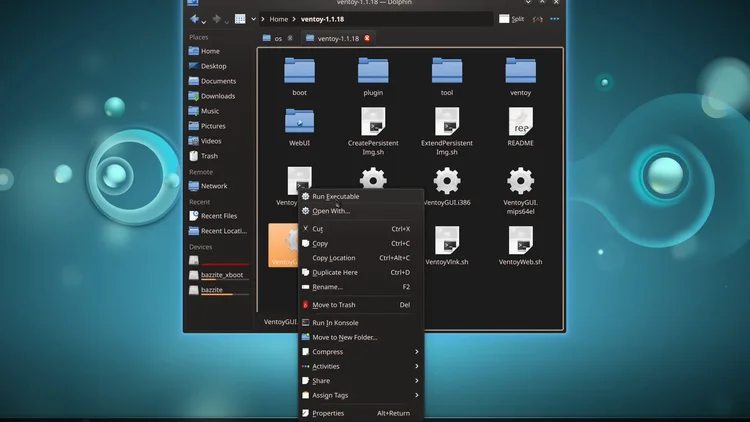Close the ventoy-1.1.18 tab

coord(367,38)
